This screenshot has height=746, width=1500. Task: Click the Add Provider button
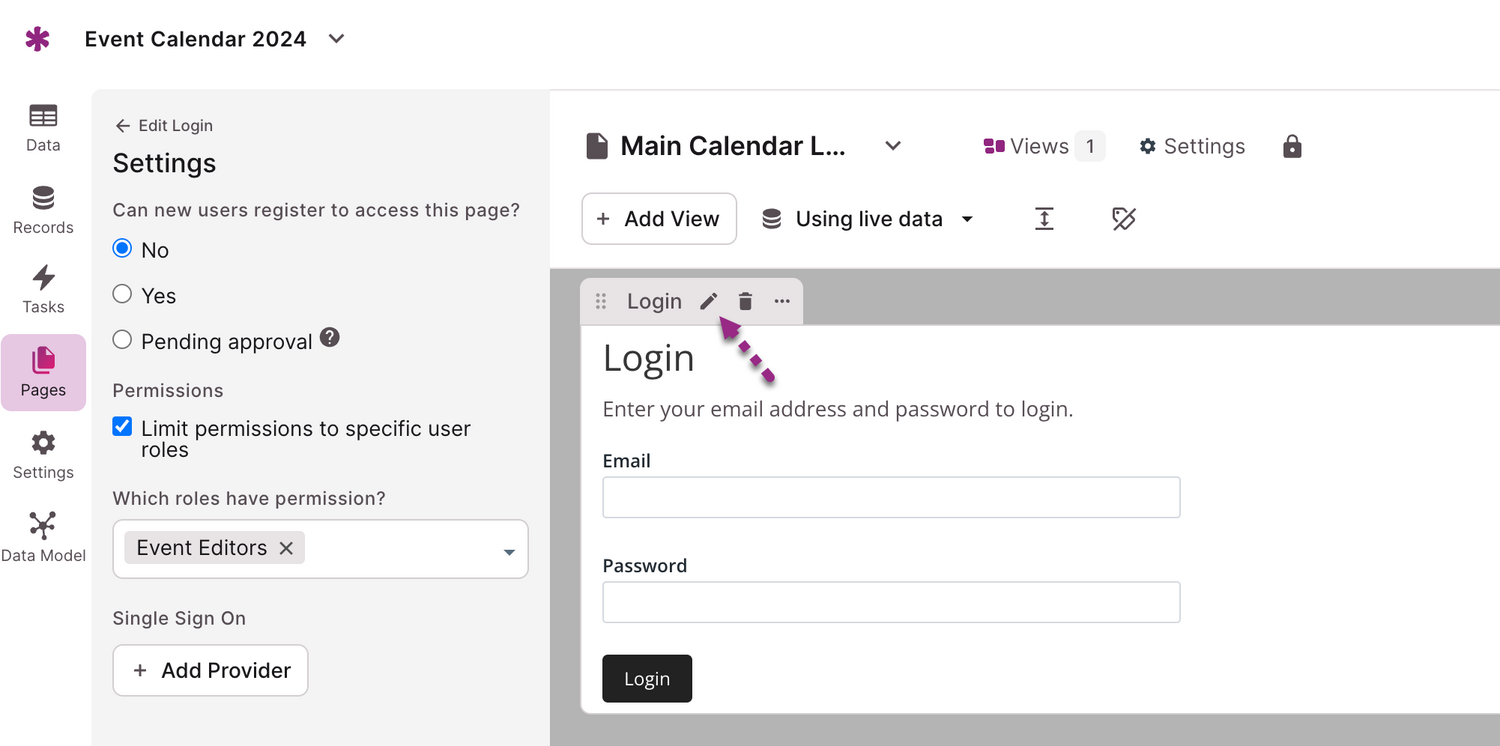tap(210, 670)
